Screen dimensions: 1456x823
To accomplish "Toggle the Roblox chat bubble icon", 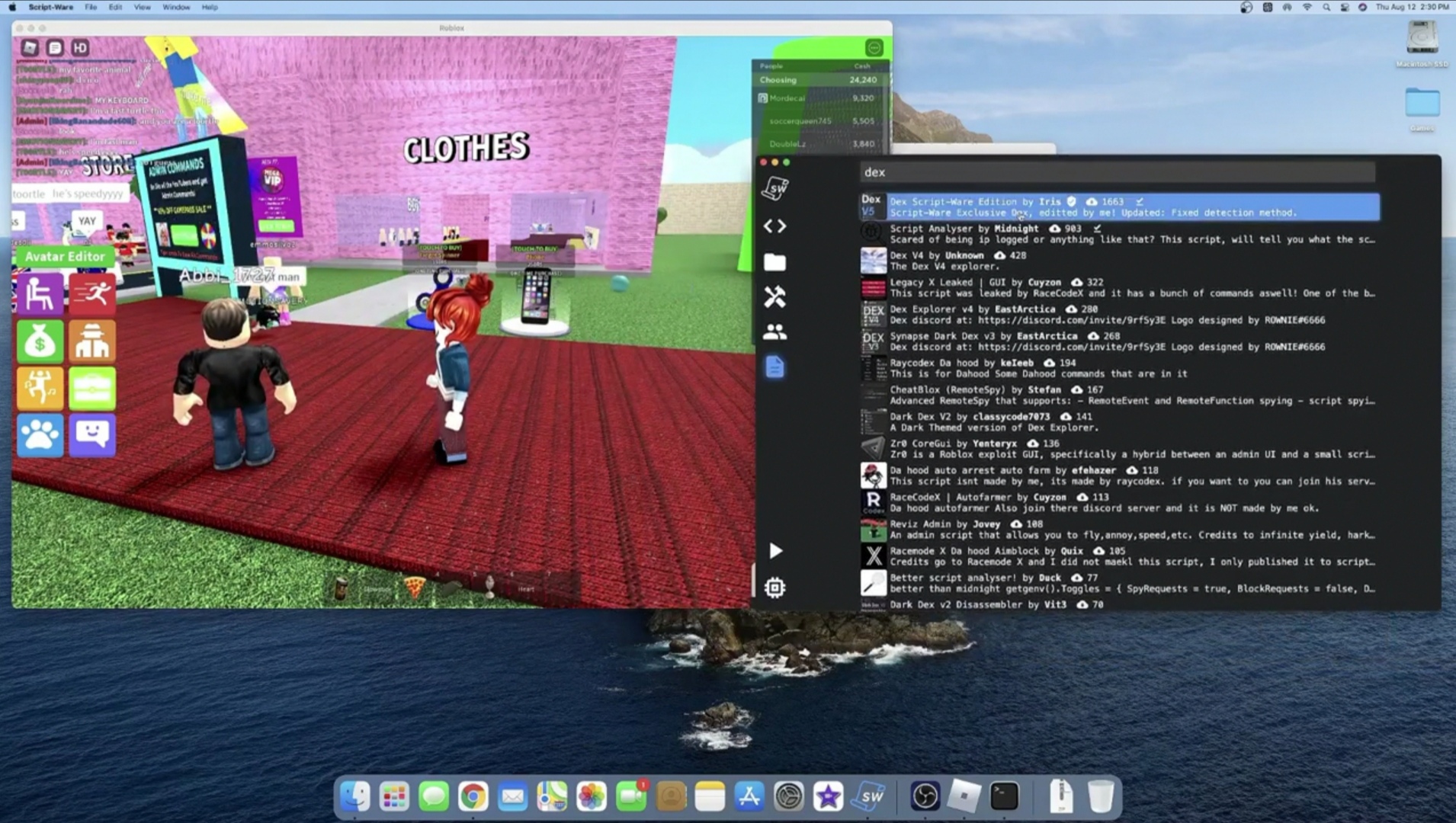I will pyautogui.click(x=55, y=47).
